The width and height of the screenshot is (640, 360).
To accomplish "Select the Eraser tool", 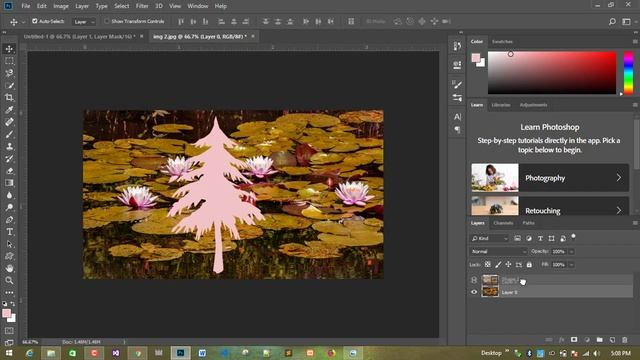I will click(x=9, y=171).
